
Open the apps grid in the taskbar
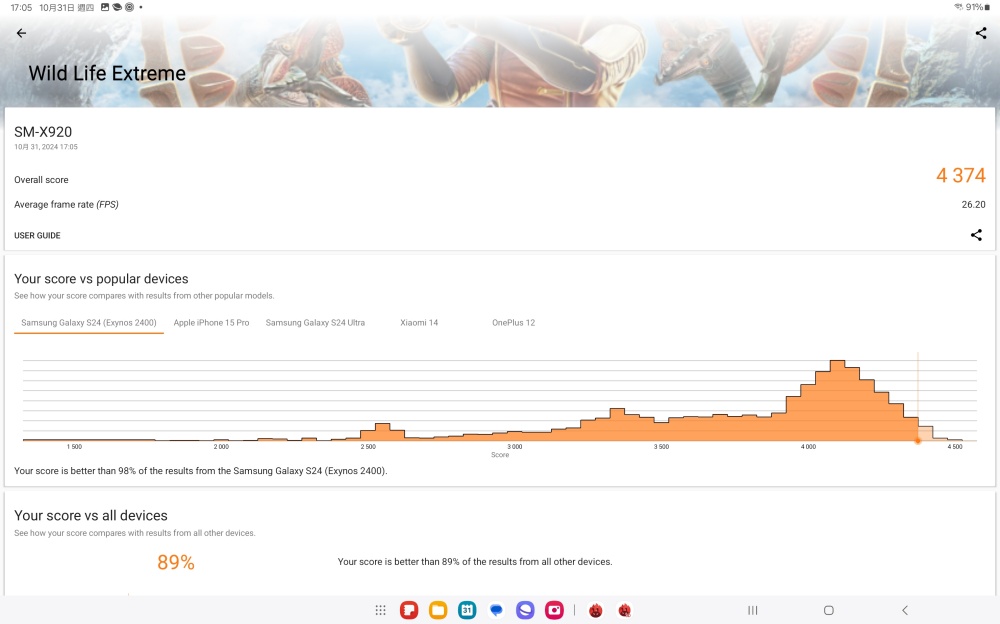coord(381,611)
